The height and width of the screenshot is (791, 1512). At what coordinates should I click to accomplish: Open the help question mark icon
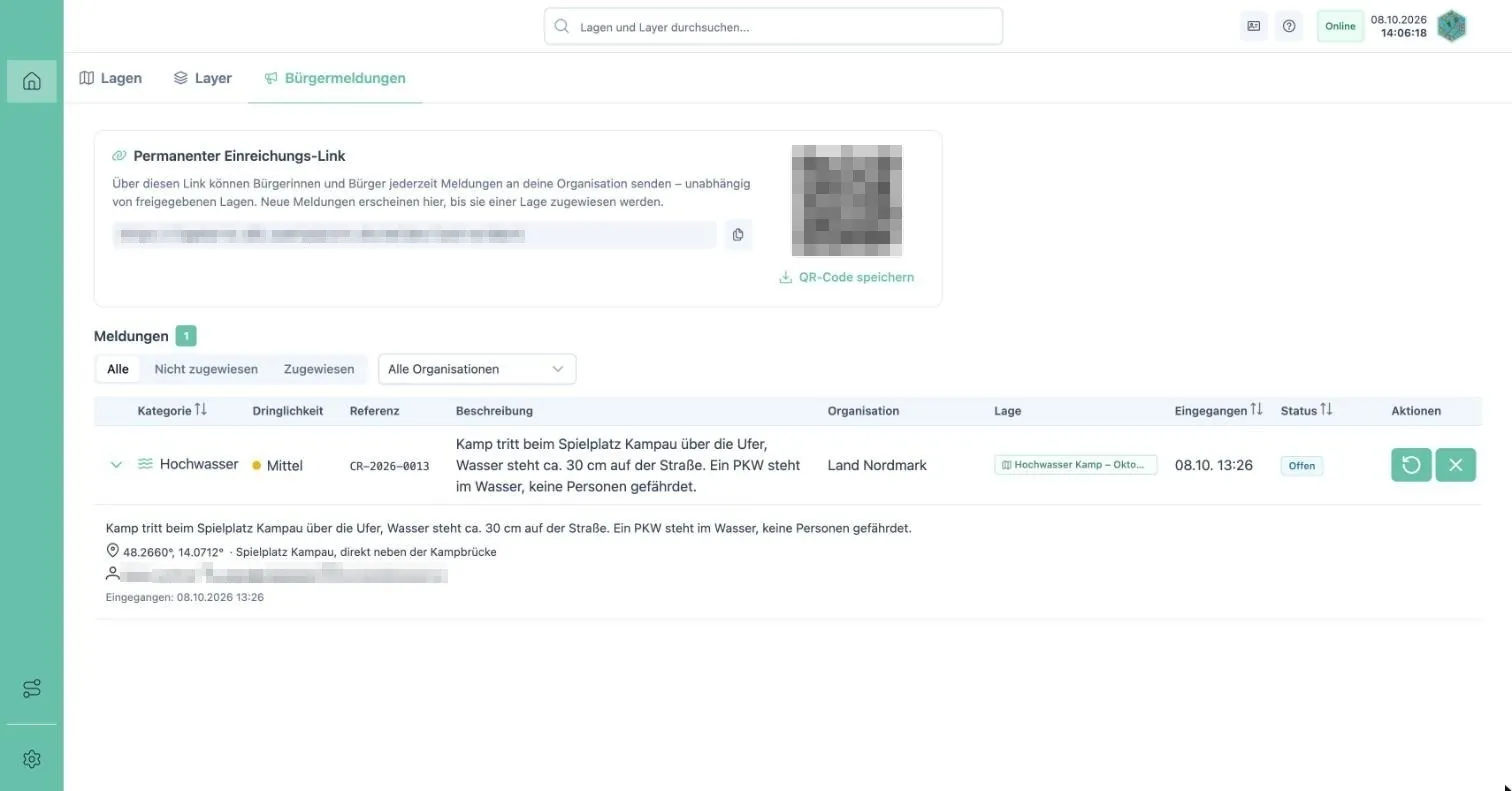[1289, 26]
